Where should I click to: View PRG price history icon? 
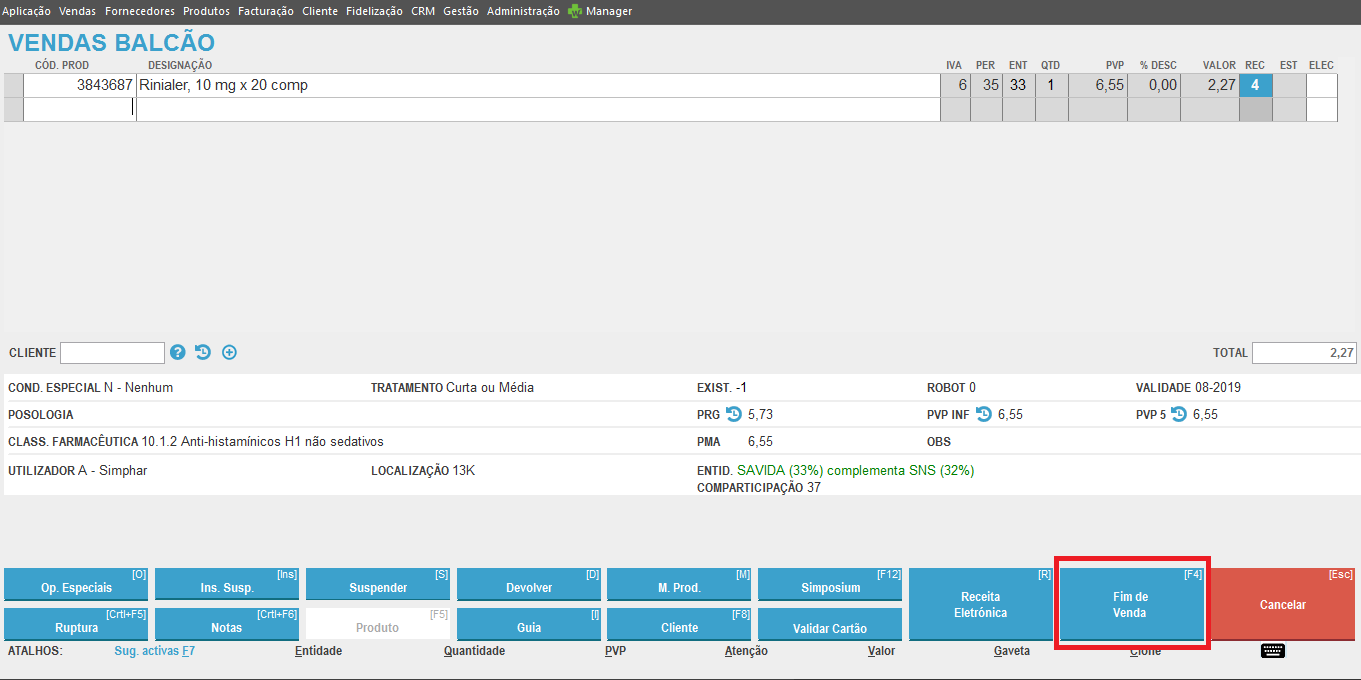tap(734, 414)
